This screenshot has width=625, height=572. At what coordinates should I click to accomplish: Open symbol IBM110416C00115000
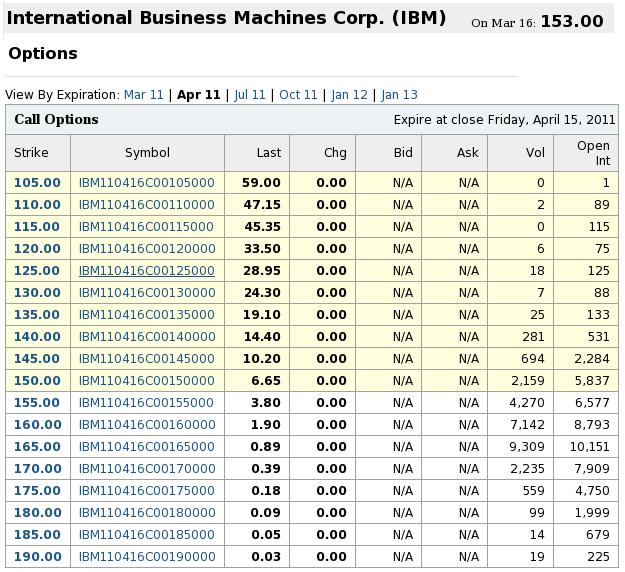(x=147, y=226)
